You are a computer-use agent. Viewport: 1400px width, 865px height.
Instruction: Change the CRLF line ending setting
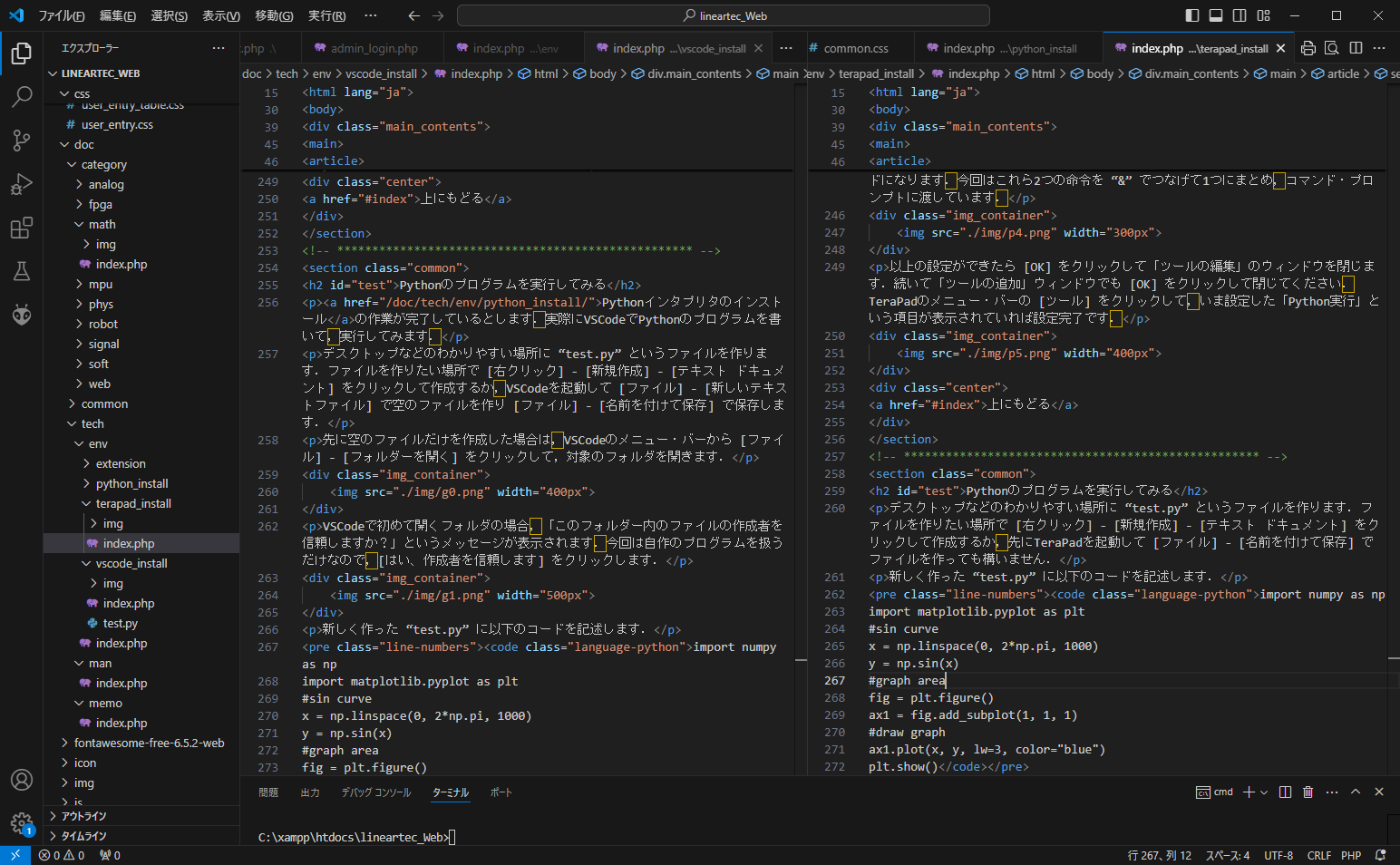(1319, 855)
